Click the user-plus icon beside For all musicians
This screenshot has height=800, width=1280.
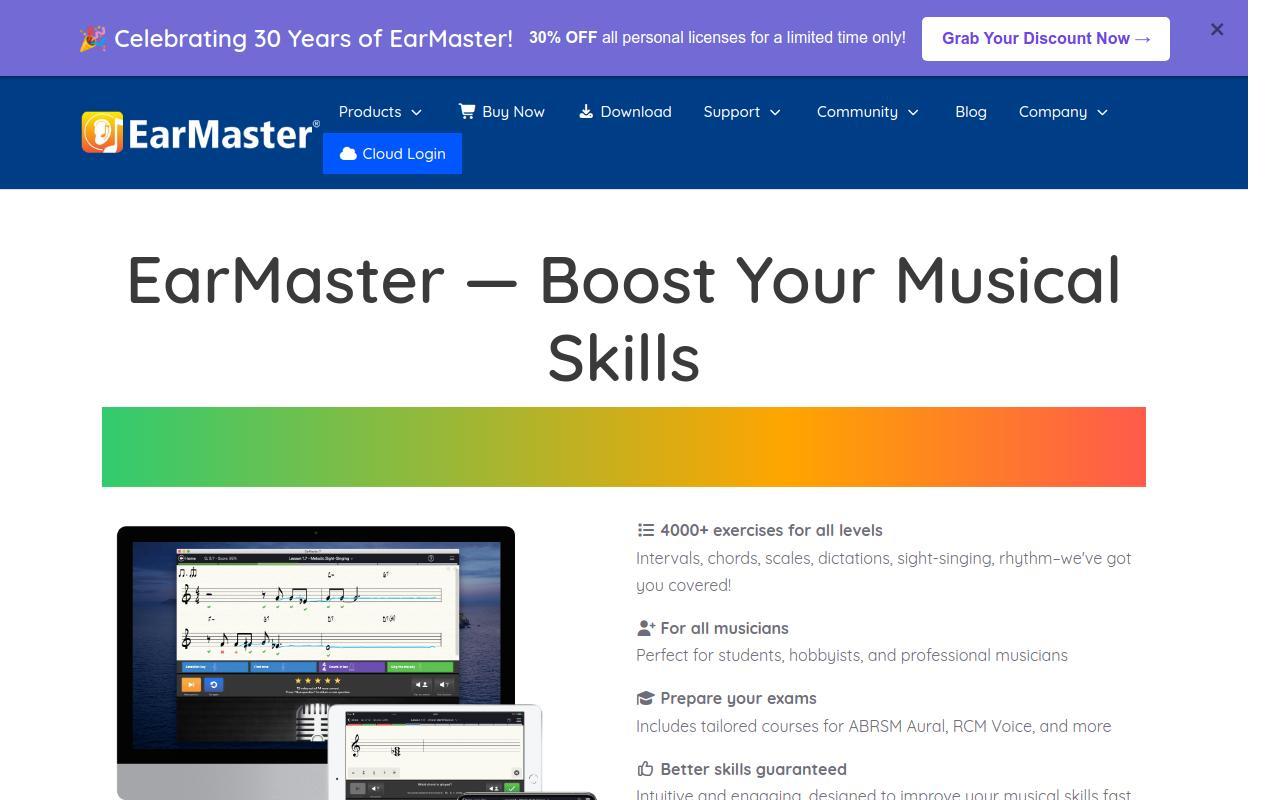(646, 628)
